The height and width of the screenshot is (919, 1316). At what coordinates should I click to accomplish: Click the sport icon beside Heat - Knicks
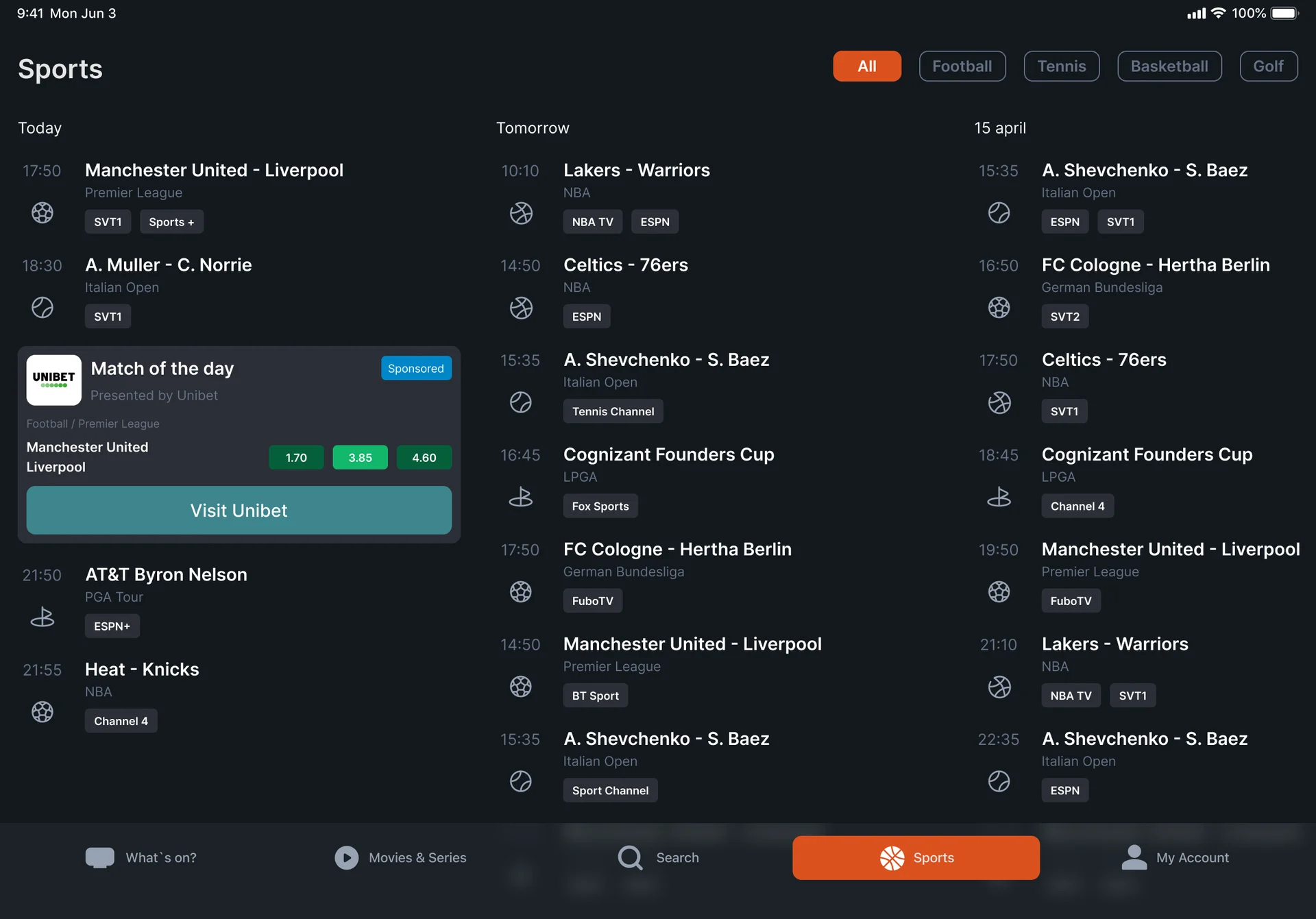pos(42,712)
